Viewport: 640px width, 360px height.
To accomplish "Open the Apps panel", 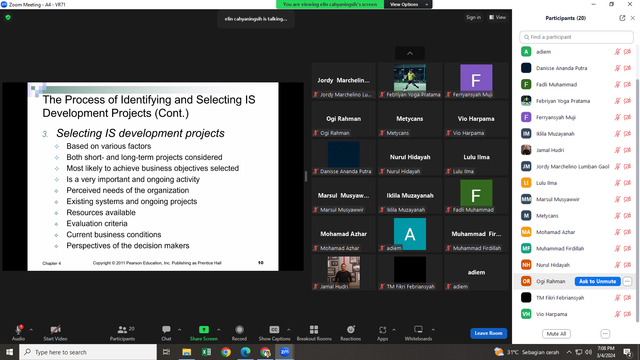I will [382, 333].
